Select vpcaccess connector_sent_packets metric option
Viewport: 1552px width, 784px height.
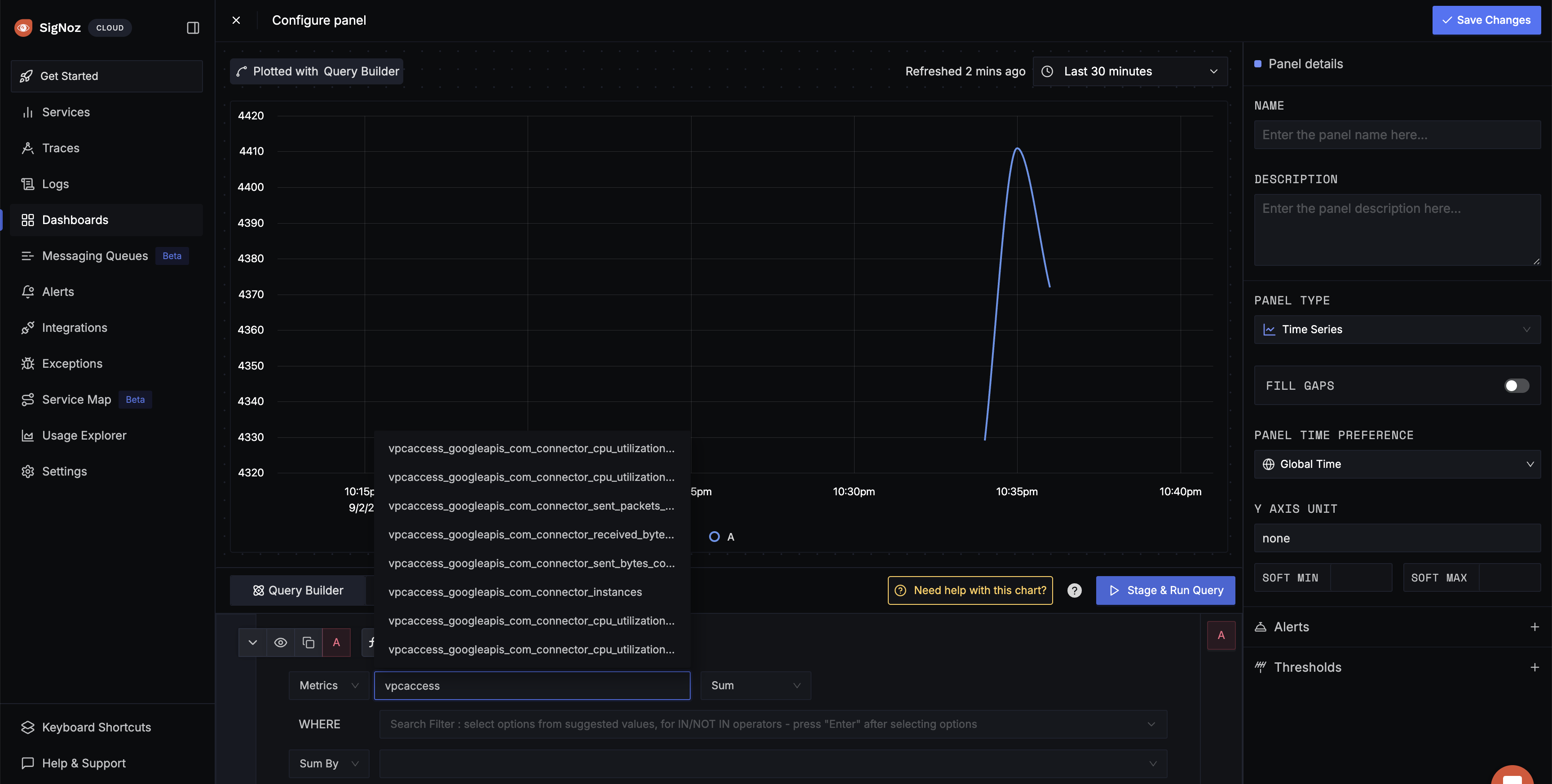click(x=532, y=506)
